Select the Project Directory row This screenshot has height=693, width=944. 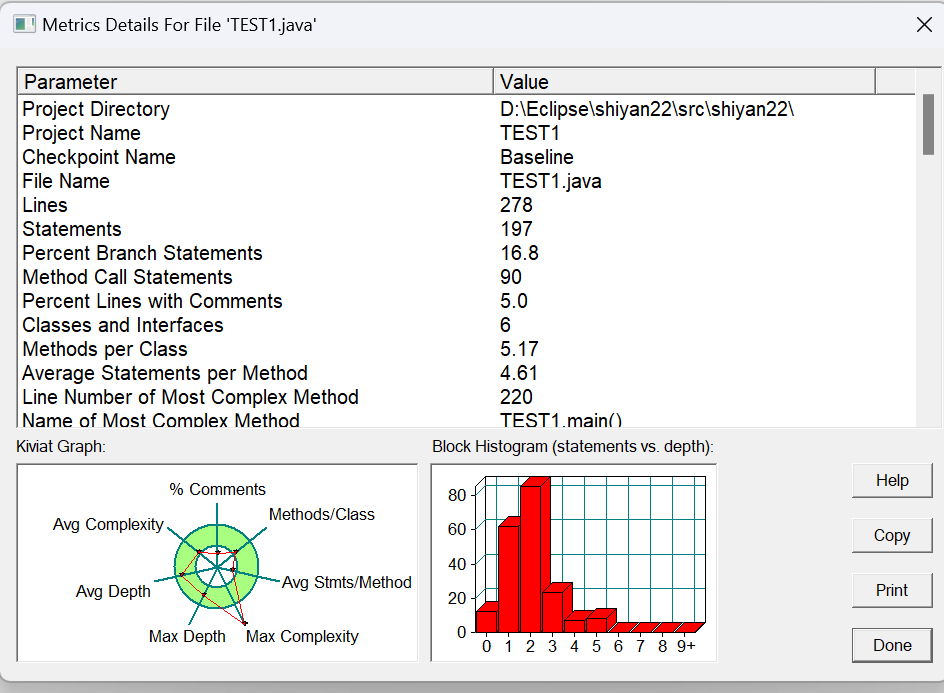[467, 109]
